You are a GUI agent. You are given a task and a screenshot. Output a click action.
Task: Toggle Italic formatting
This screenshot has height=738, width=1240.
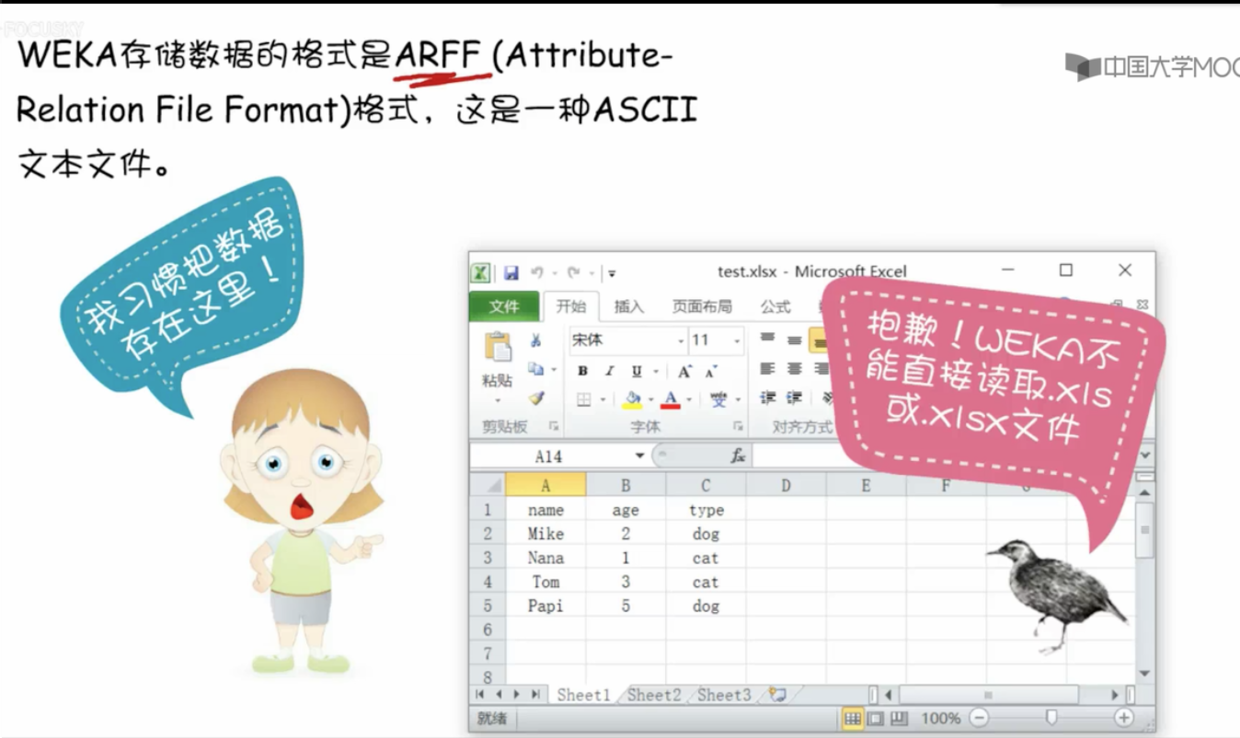[609, 371]
